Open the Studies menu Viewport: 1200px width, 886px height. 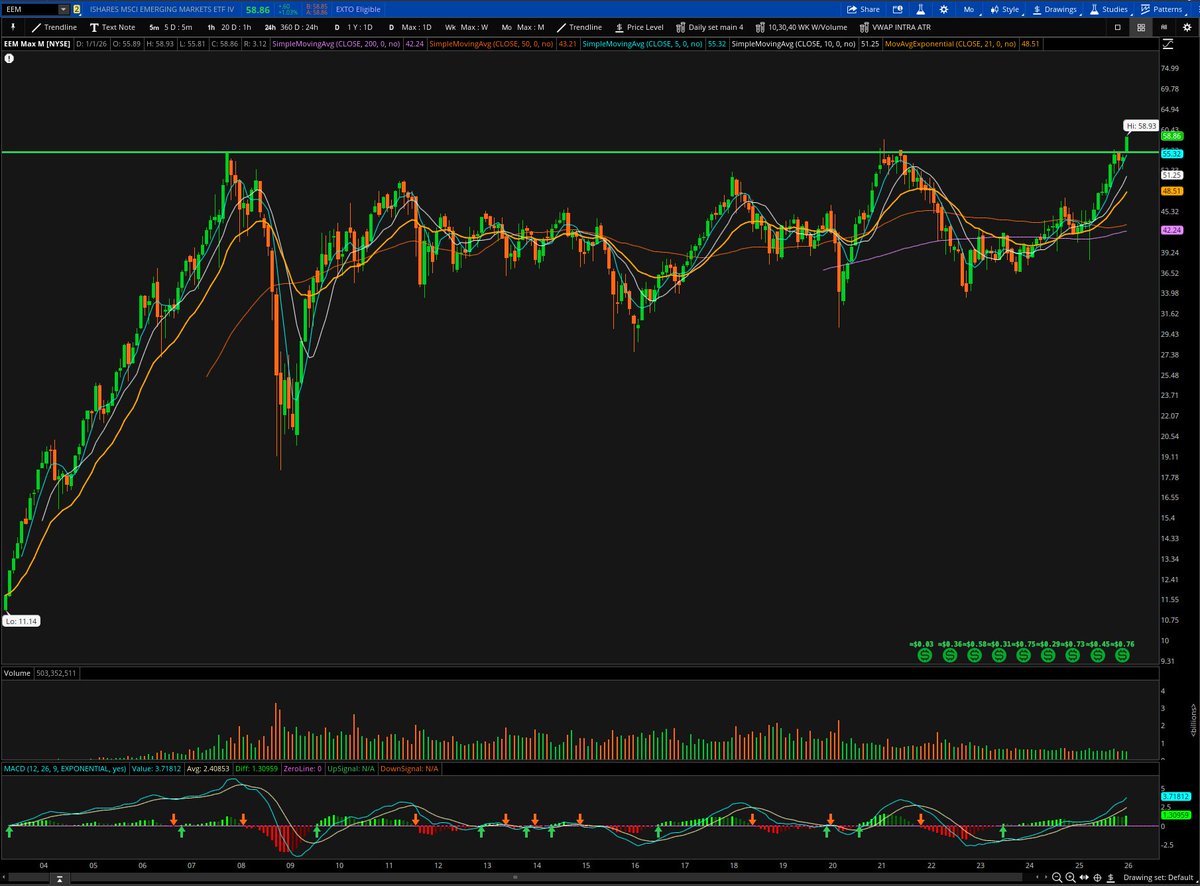[x=1108, y=9]
